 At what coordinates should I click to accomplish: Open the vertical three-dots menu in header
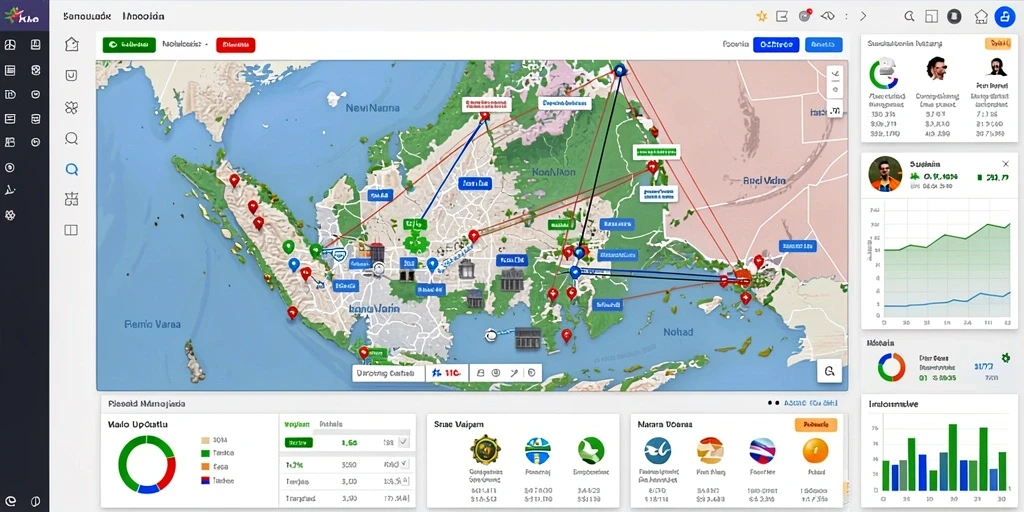(846, 16)
